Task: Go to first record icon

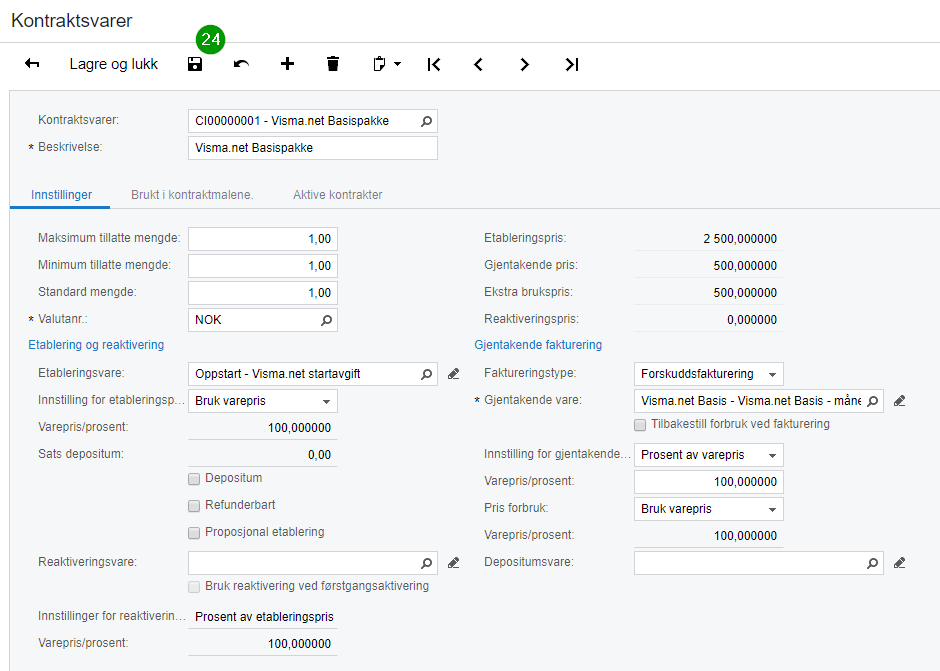Action: (434, 64)
